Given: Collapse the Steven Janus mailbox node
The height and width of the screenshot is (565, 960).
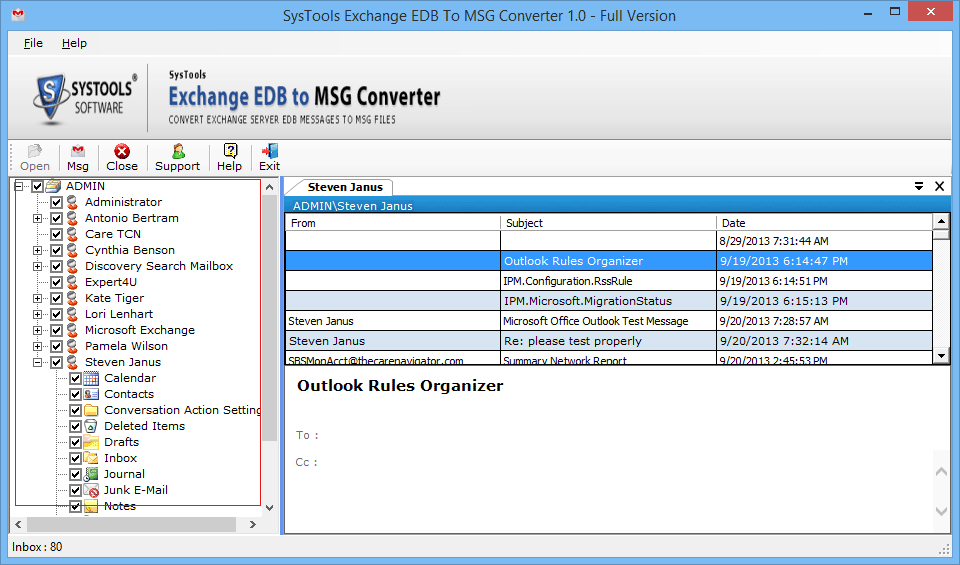Looking at the screenshot, I should point(38,362).
